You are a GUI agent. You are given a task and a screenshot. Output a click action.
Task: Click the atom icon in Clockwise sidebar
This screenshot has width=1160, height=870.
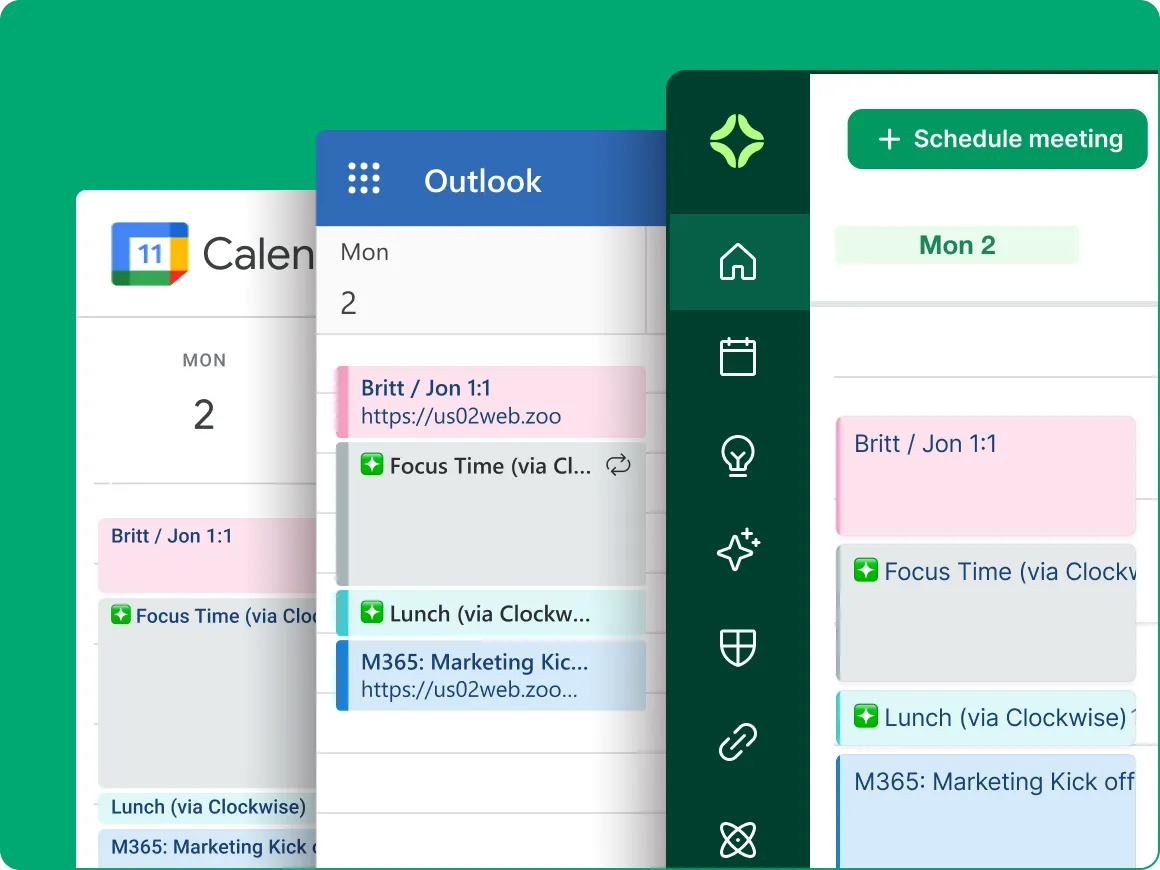coord(738,839)
